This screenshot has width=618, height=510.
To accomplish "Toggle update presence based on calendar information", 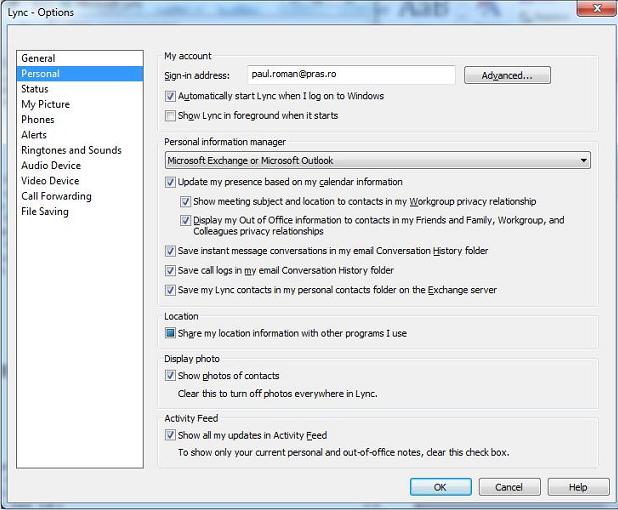I will coord(171,183).
